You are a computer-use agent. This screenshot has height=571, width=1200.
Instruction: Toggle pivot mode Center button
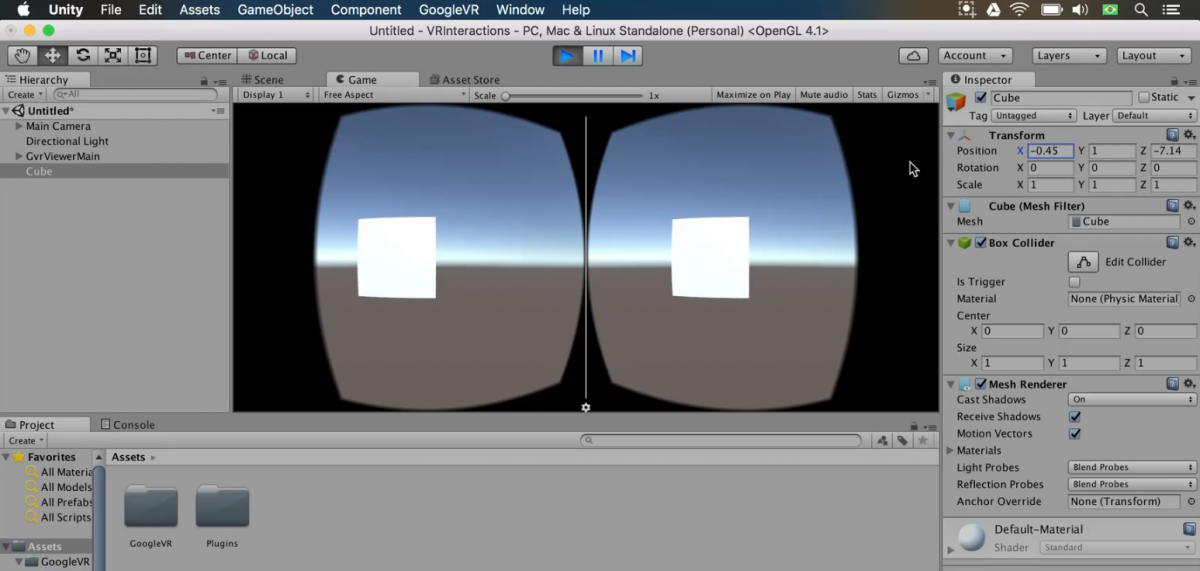(x=206, y=56)
